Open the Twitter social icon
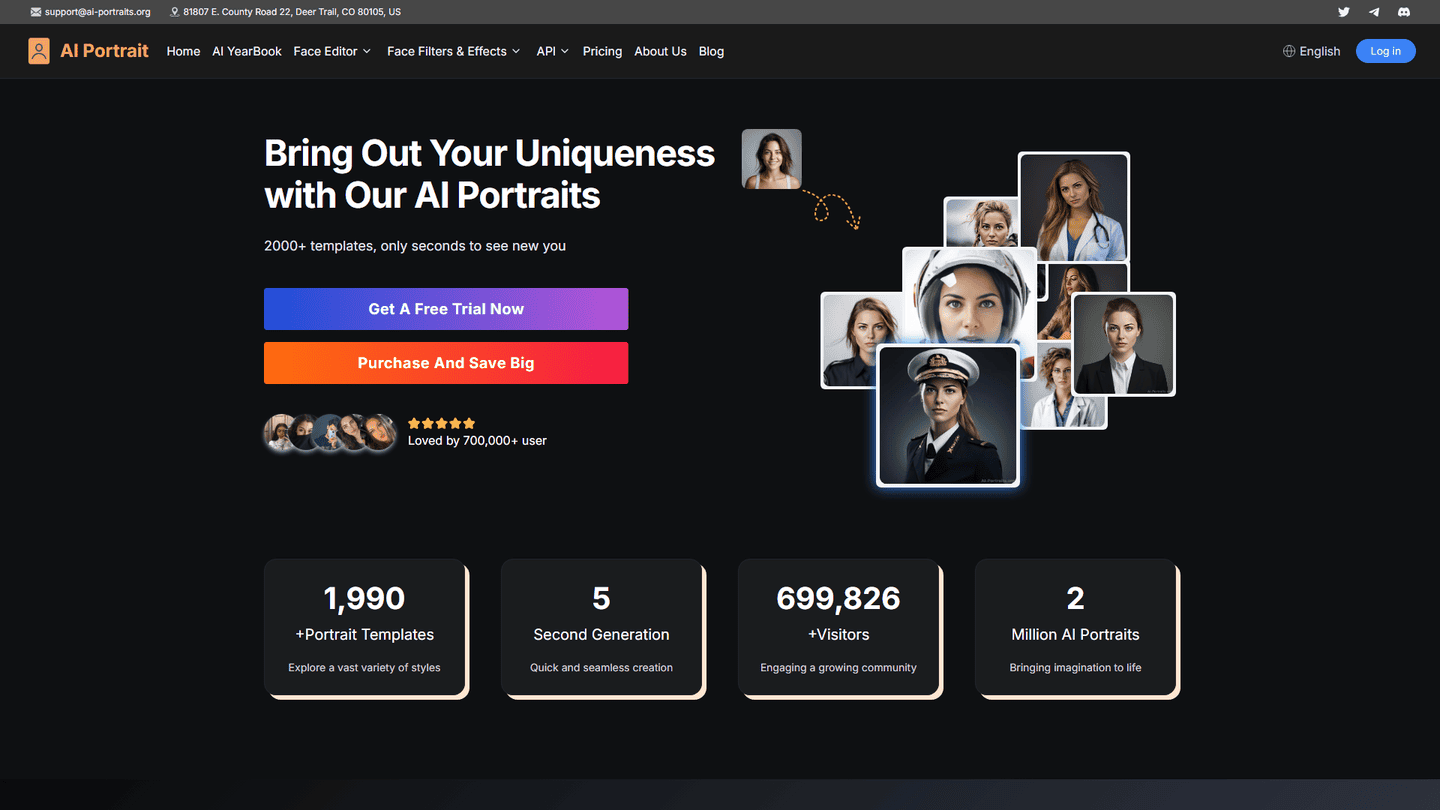 pos(1344,12)
